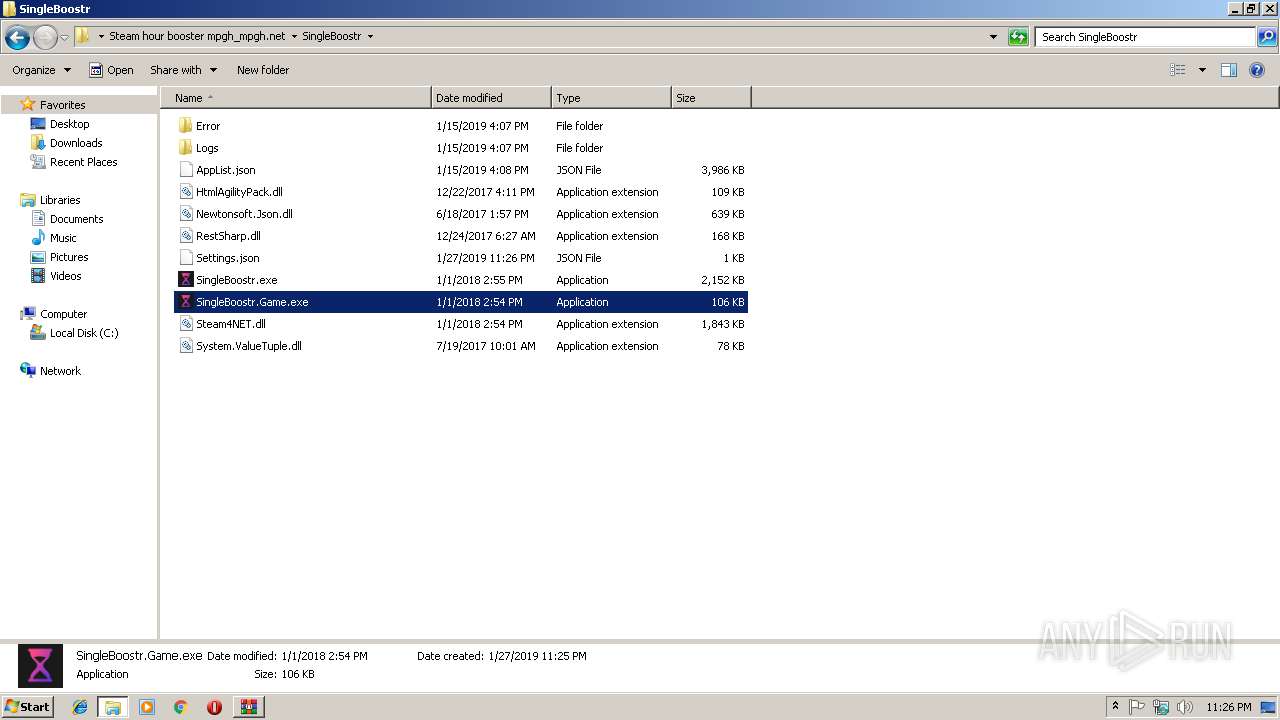Click the taskbar clock showing 11:26 PM
Image resolution: width=1280 pixels, height=720 pixels.
pyautogui.click(x=1228, y=707)
